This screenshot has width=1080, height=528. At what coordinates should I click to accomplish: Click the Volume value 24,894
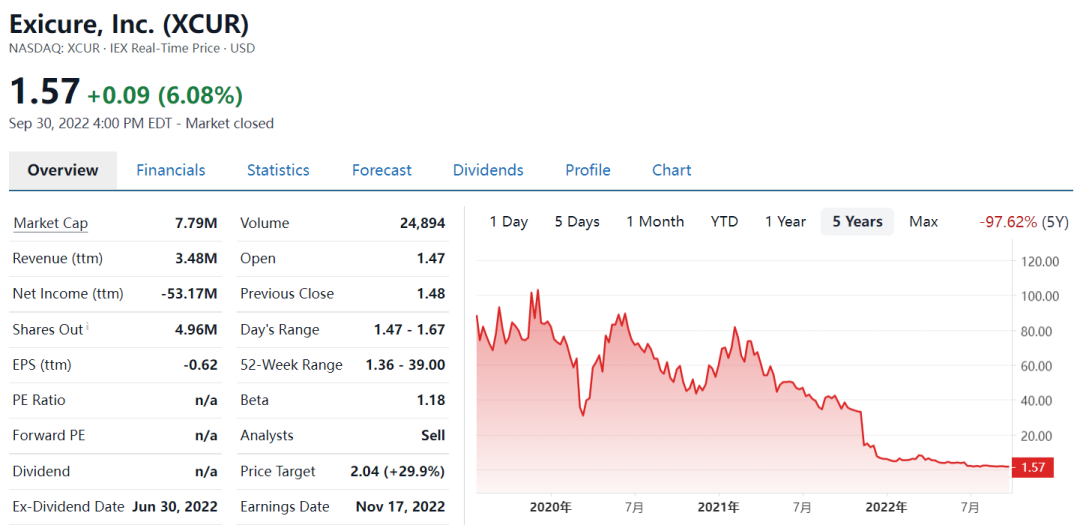[422, 223]
